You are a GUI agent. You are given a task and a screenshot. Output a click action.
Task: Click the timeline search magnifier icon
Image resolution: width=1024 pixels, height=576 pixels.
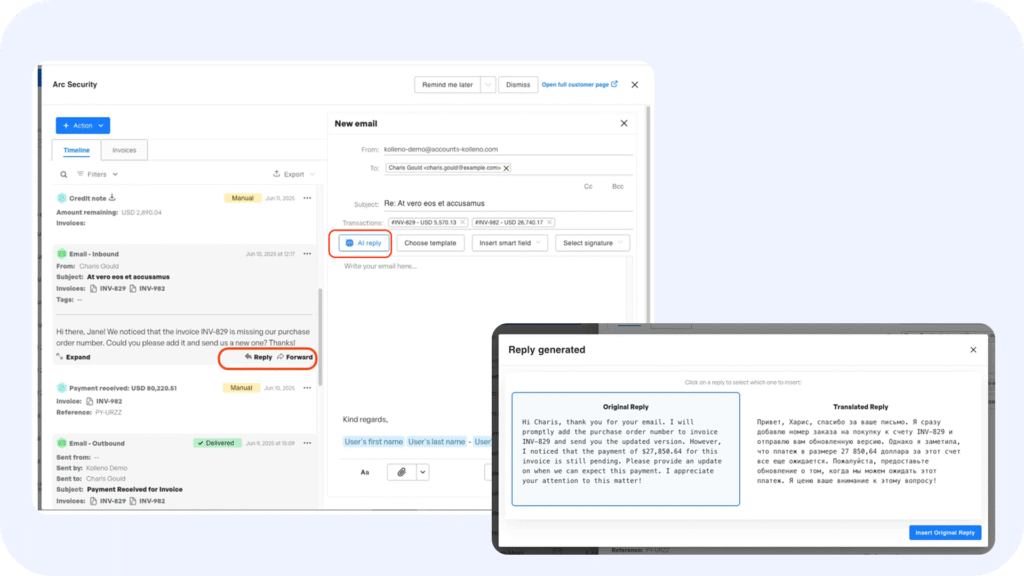click(x=65, y=174)
